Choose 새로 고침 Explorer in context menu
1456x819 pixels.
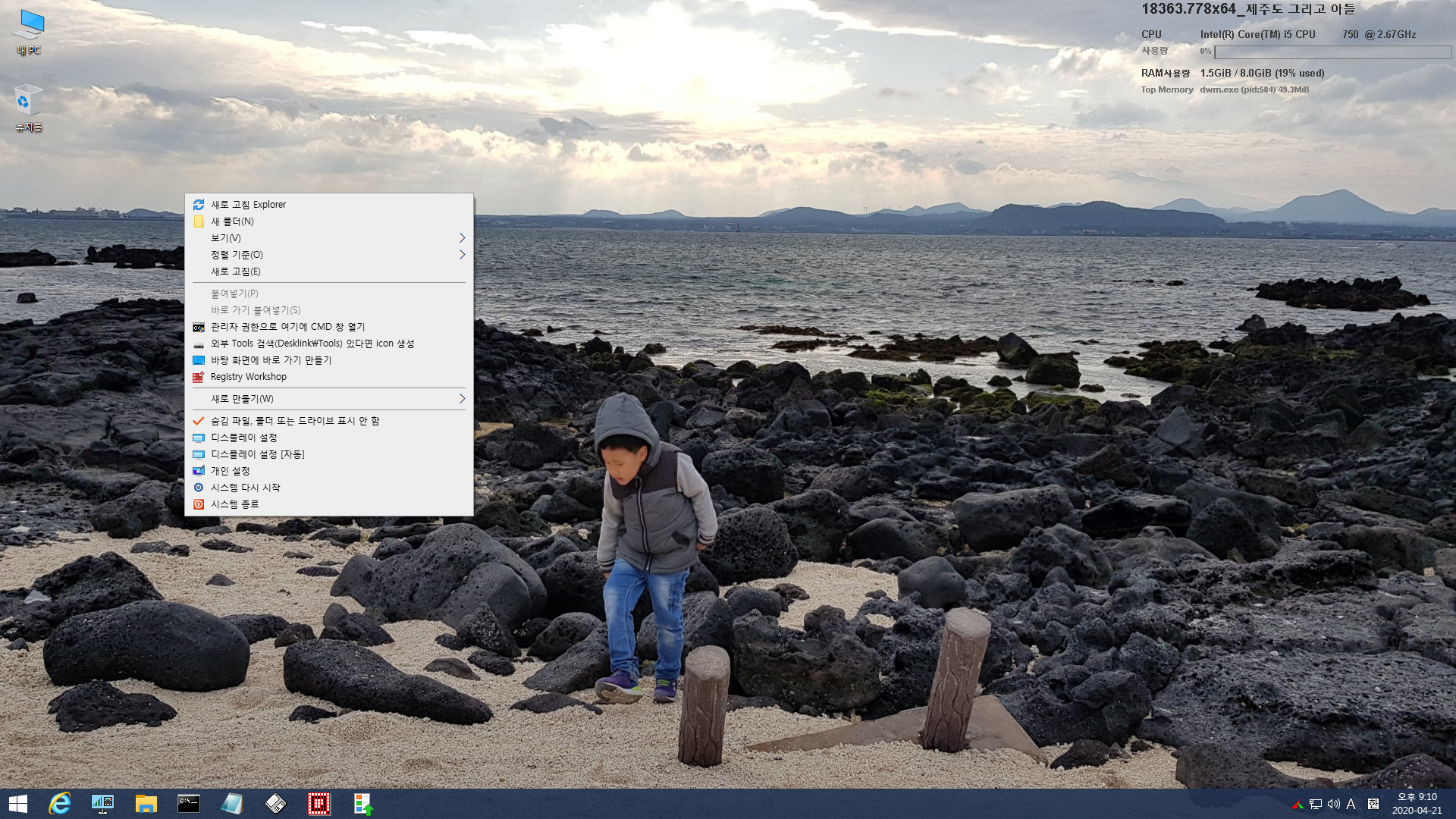329,205
